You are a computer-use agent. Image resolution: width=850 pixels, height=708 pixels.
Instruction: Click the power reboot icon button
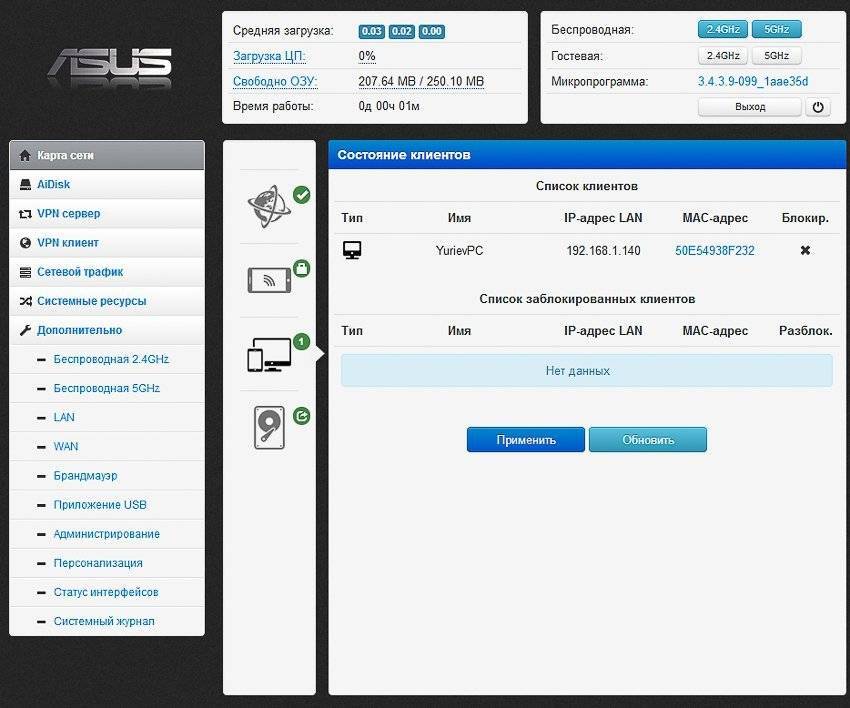pos(817,107)
